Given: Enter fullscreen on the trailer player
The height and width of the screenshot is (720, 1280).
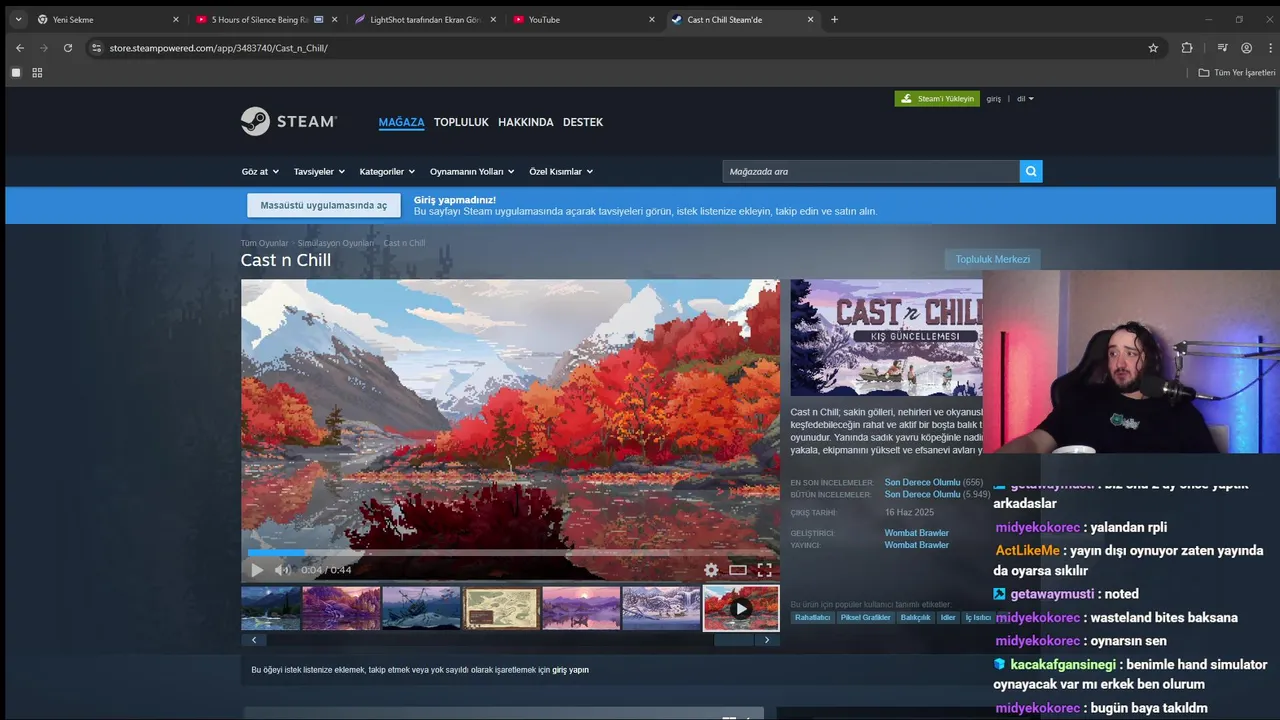Looking at the screenshot, I should click(x=764, y=570).
